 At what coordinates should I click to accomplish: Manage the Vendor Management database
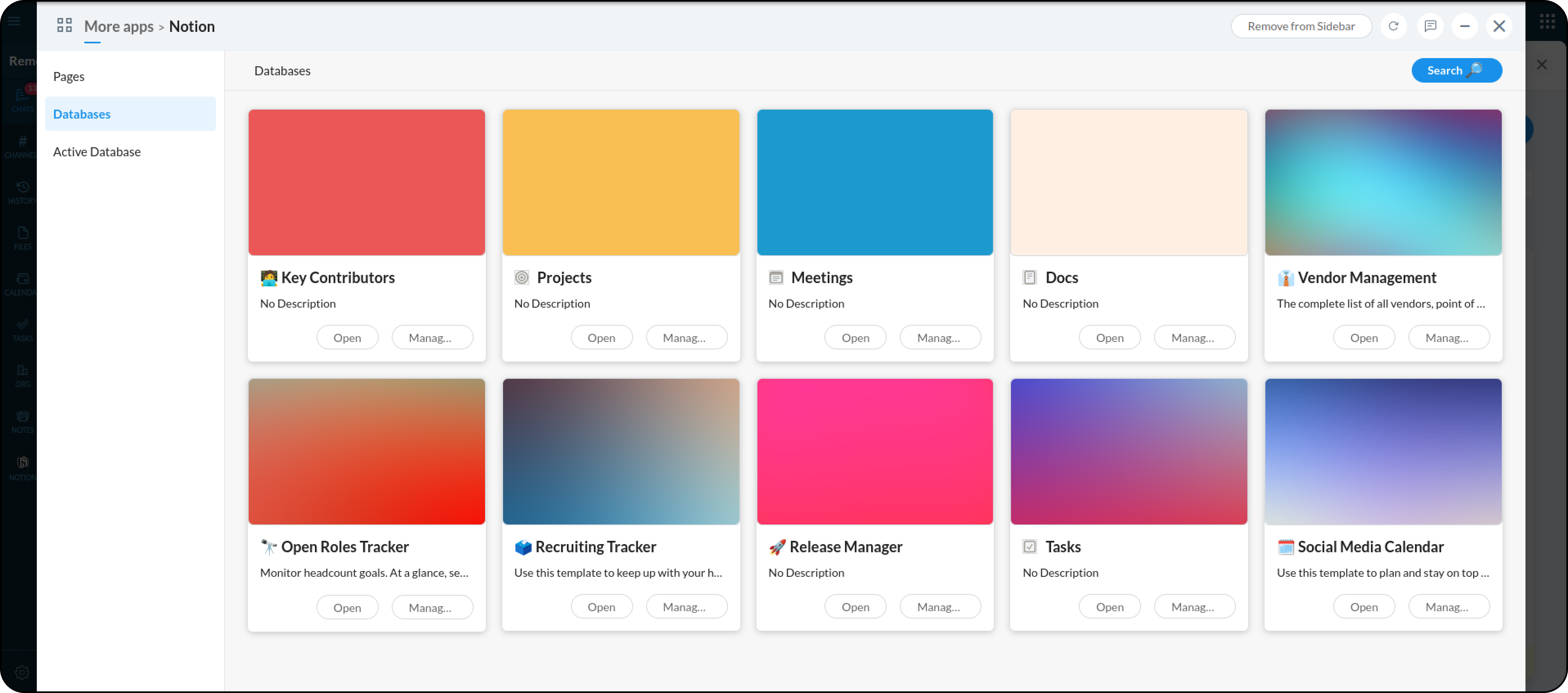pyautogui.click(x=1447, y=338)
